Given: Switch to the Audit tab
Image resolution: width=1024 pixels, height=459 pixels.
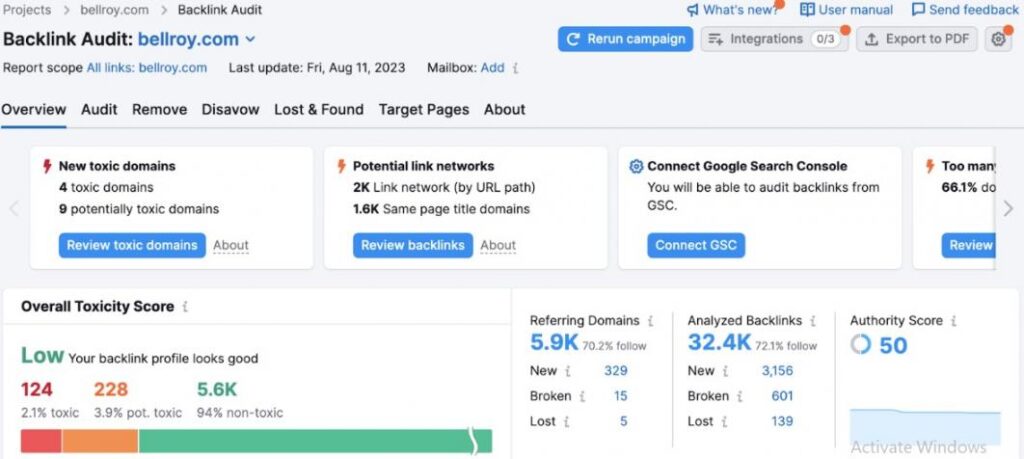Looking at the screenshot, I should tap(99, 110).
